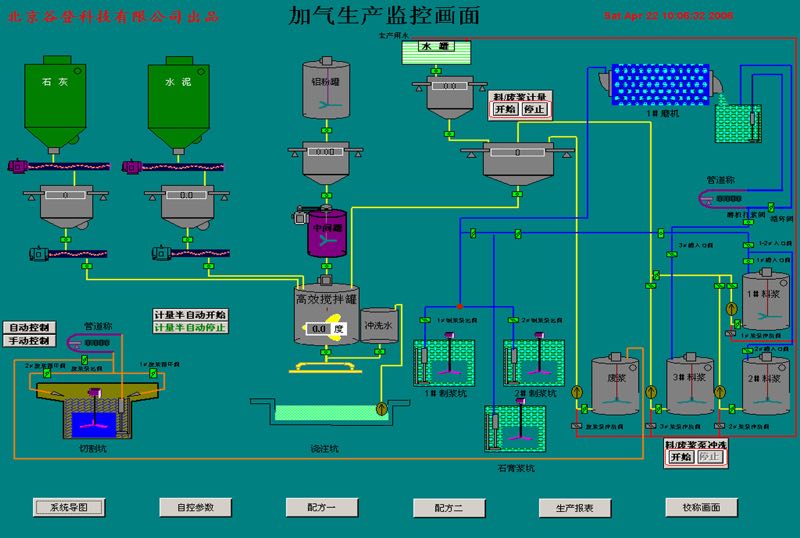Select the purple 中间罐 intermediate tank
Image resolution: width=800 pixels, height=538 pixels.
click(x=326, y=232)
